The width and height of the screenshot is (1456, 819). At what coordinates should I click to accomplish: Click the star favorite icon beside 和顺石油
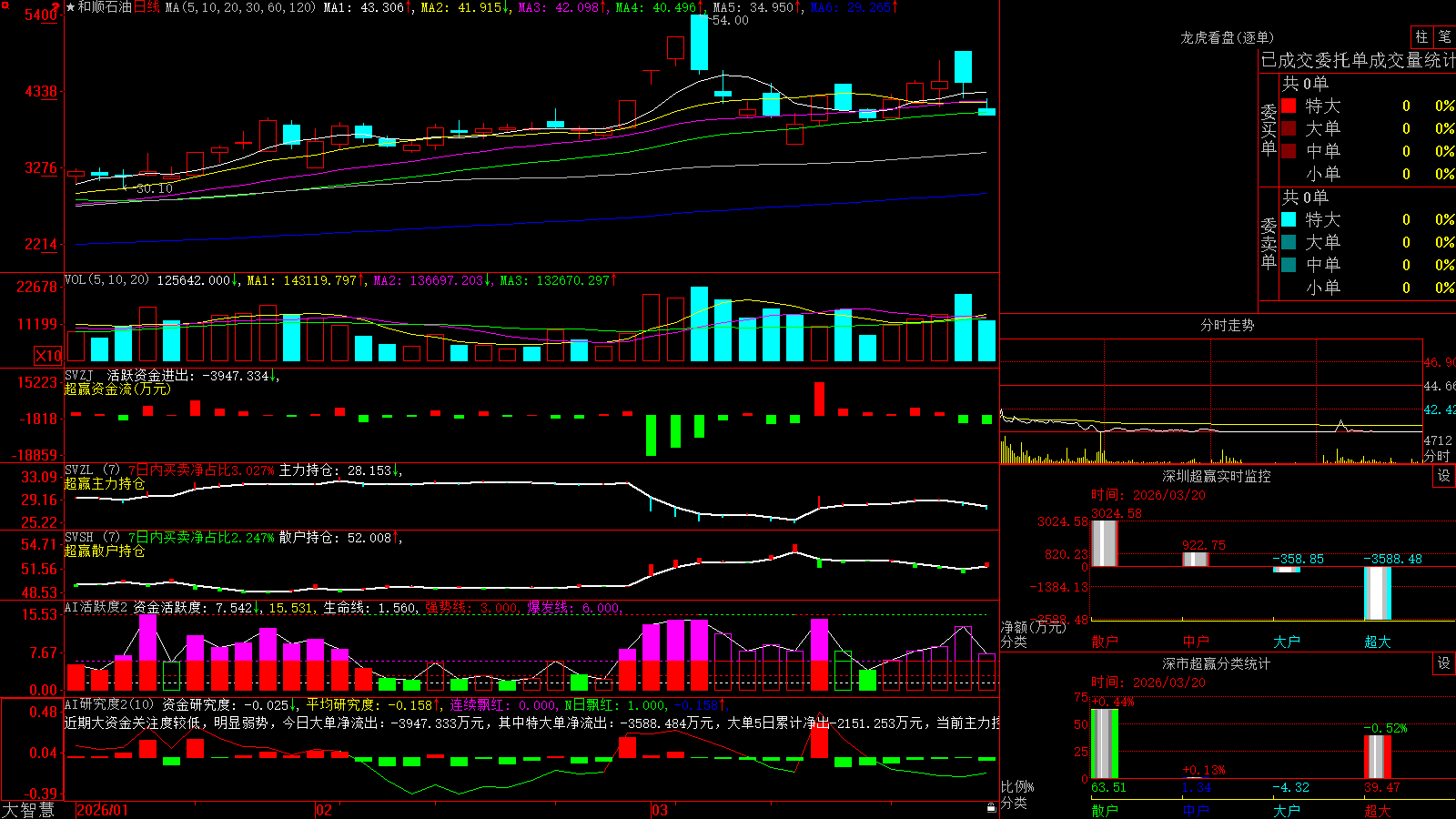click(x=70, y=7)
